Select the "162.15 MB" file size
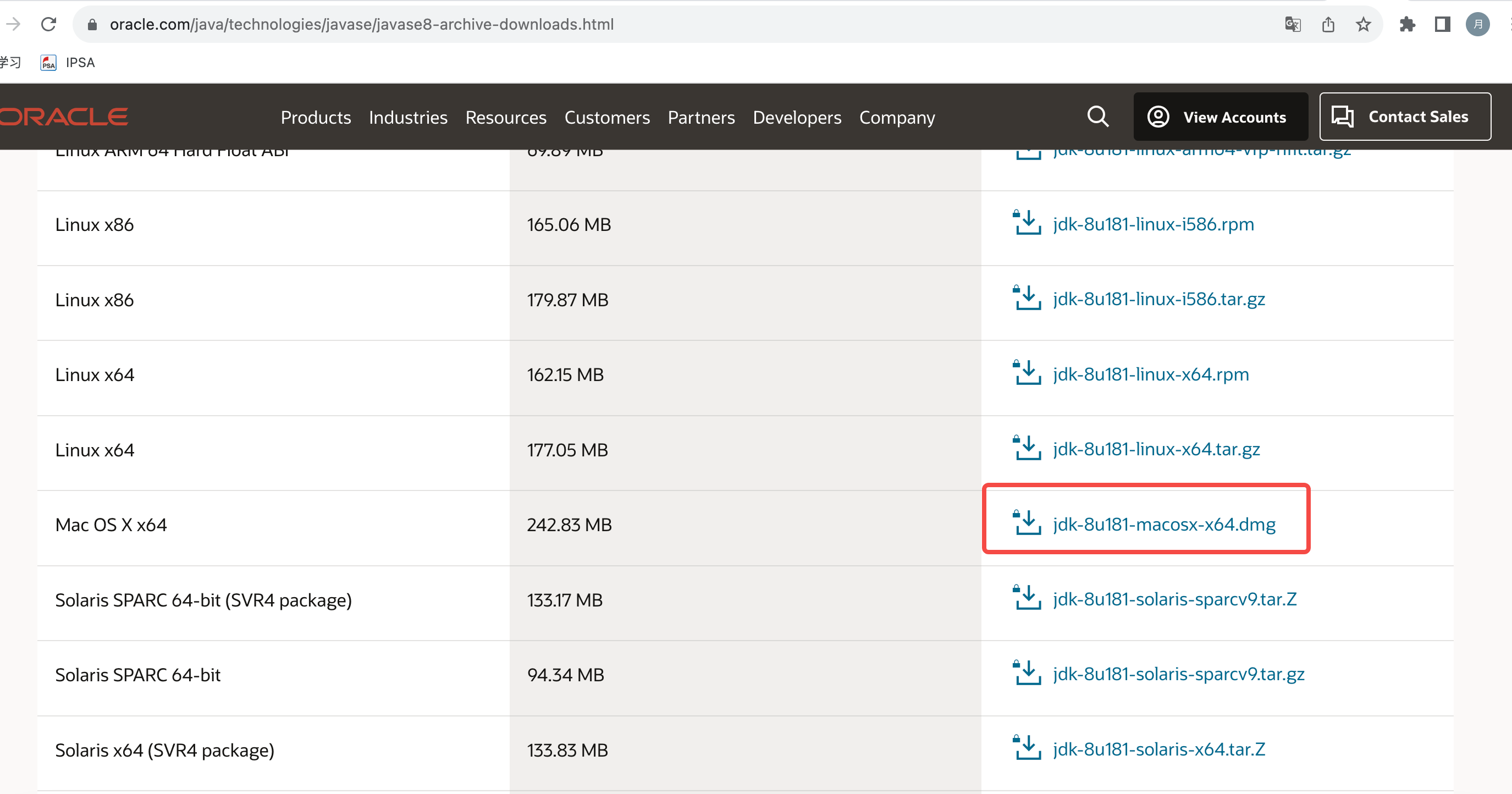Screen dimensions: 1512x794 [565, 375]
